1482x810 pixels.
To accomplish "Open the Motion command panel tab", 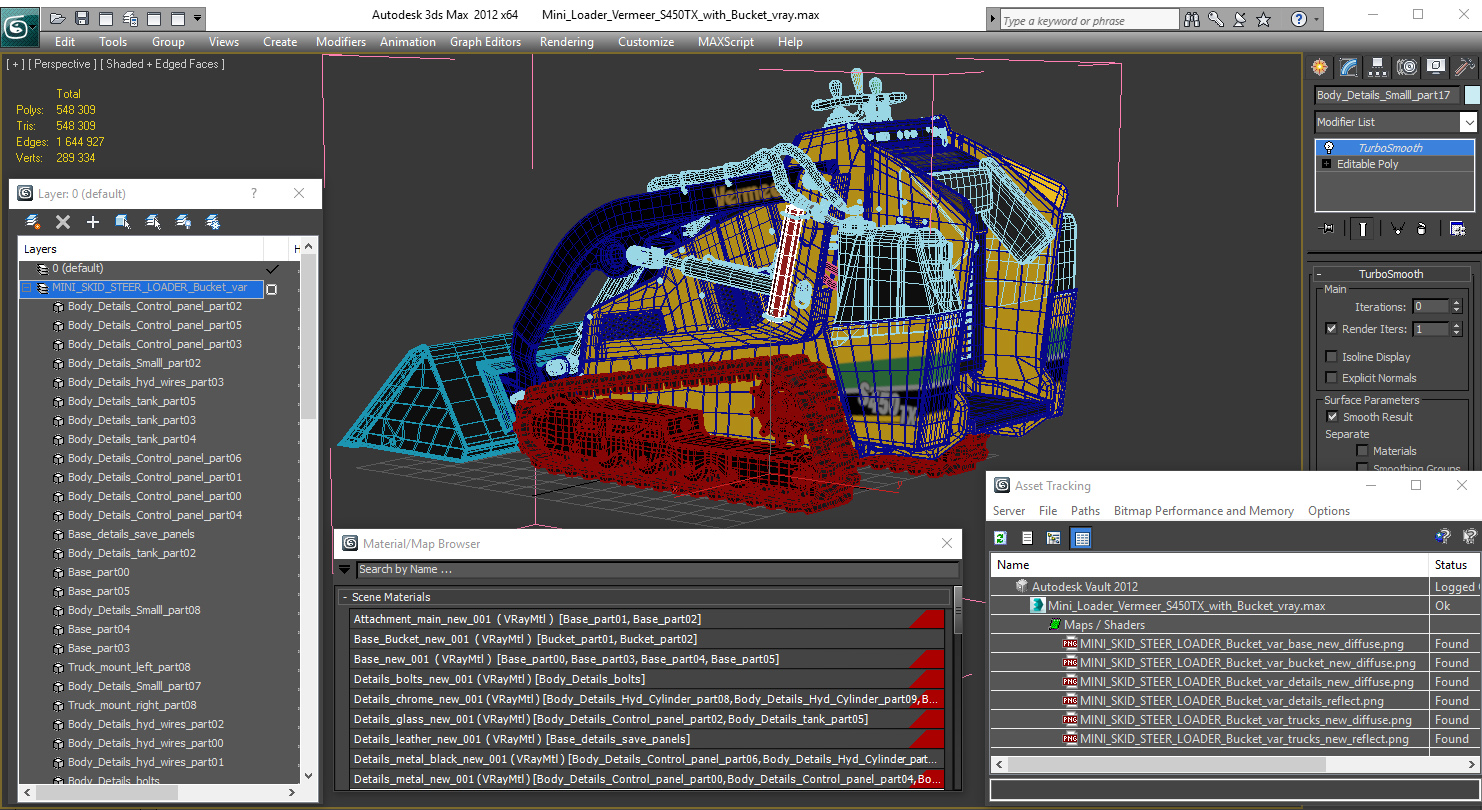I will pos(1407,67).
